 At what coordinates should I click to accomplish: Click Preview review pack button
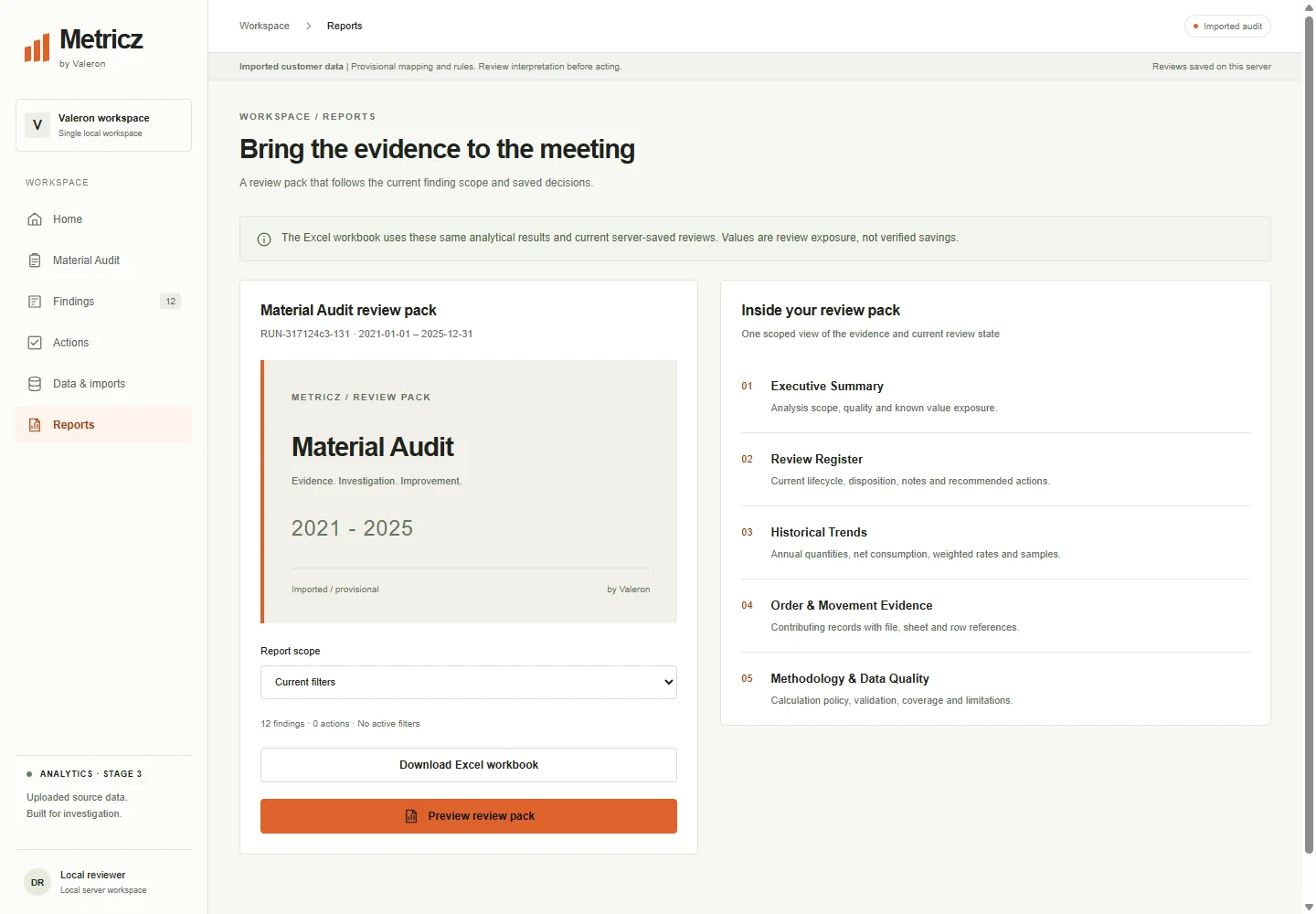coord(469,816)
